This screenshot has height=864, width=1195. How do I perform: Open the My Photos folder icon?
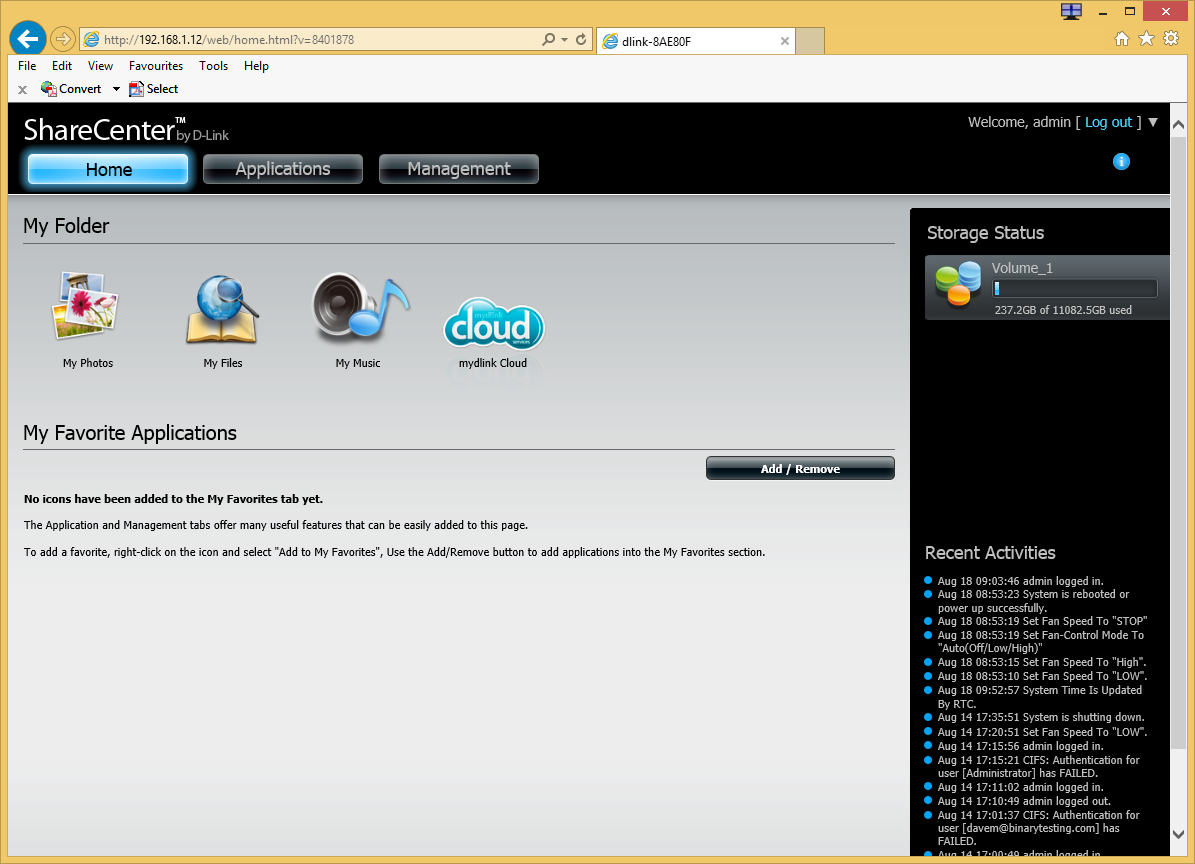pyautogui.click(x=85, y=305)
